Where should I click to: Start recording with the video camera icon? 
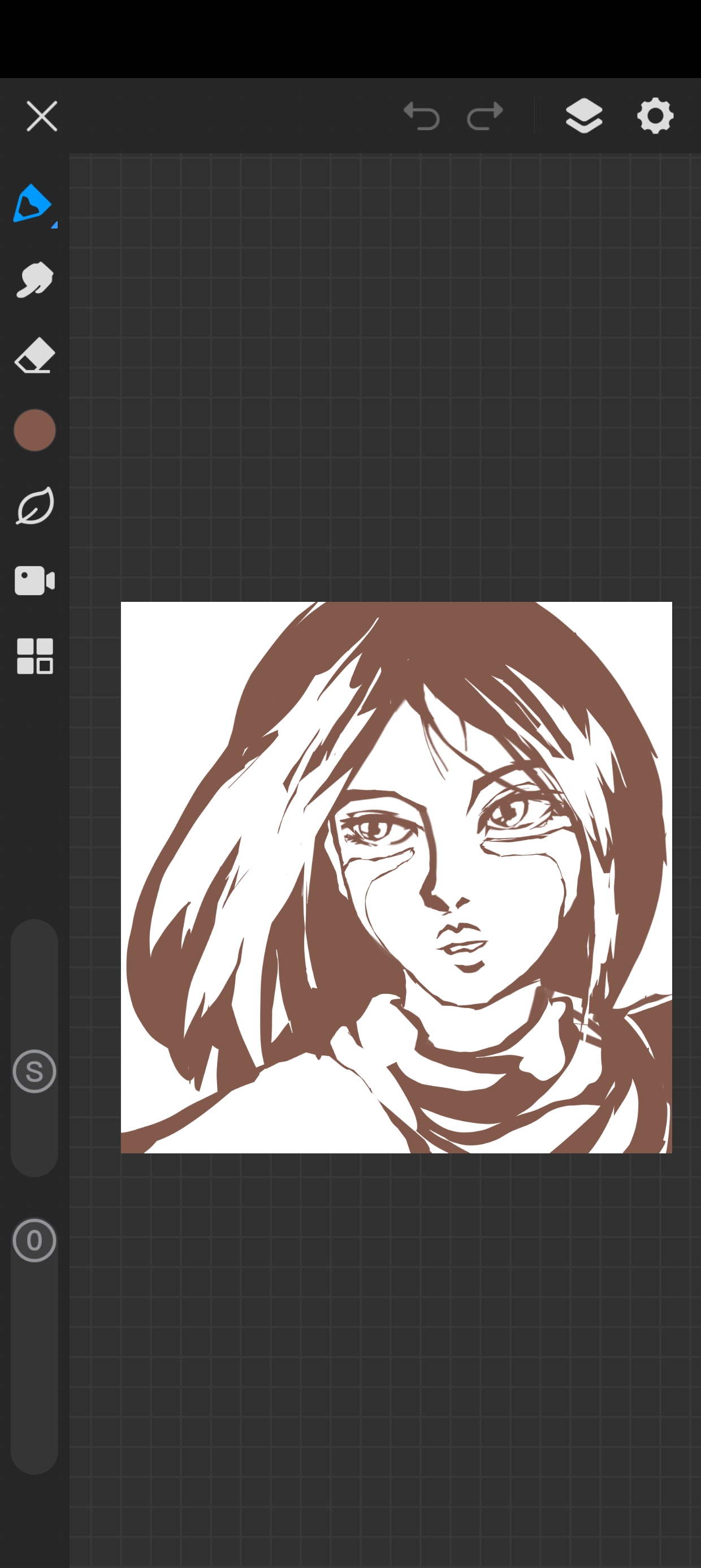click(x=34, y=581)
